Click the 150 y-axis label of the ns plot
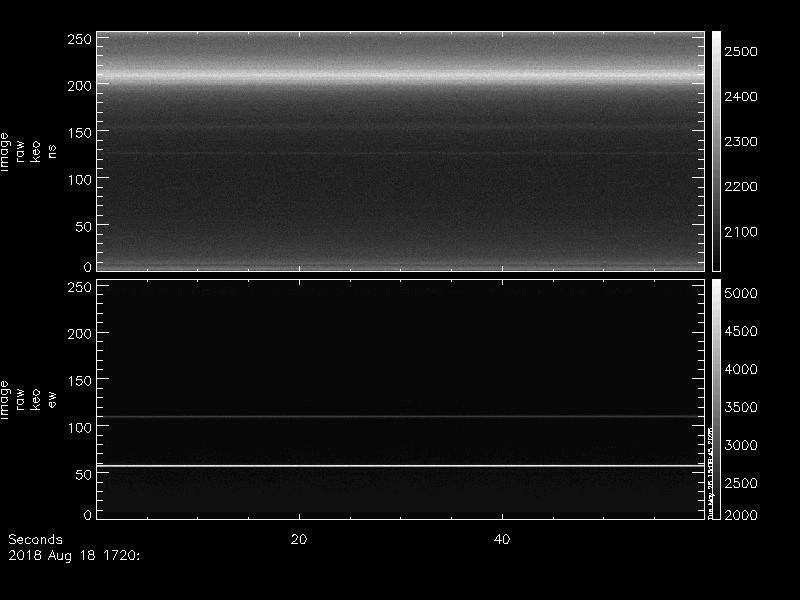 (x=80, y=133)
